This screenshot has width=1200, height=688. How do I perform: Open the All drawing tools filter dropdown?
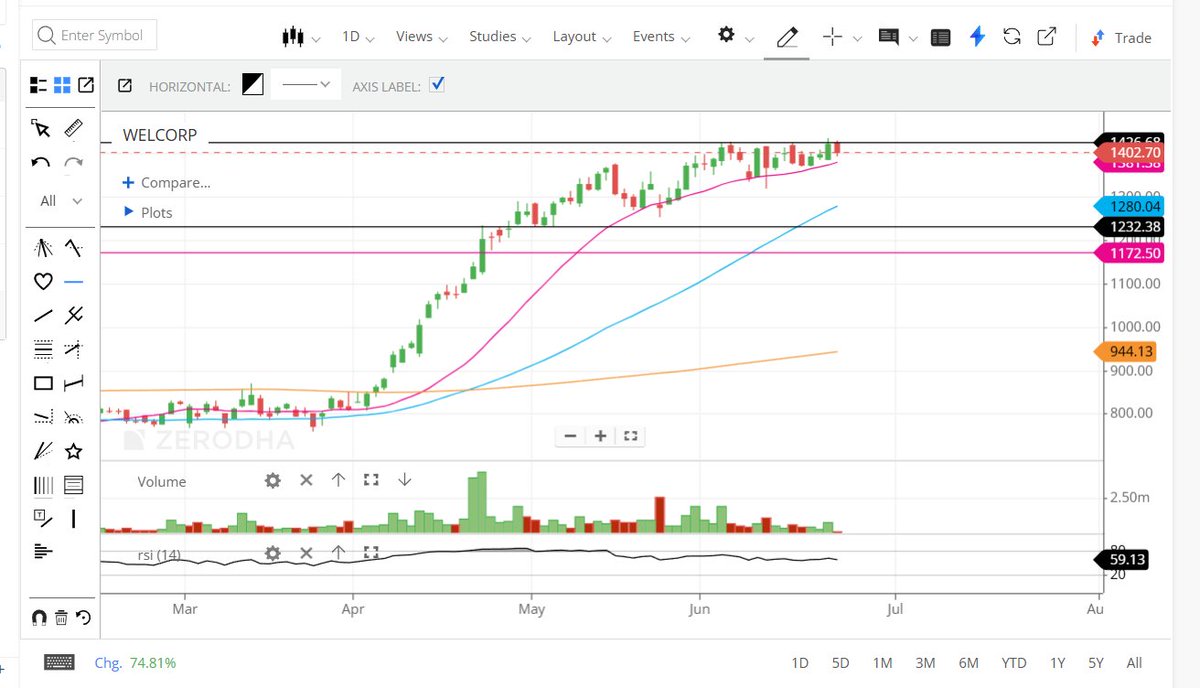click(61, 201)
